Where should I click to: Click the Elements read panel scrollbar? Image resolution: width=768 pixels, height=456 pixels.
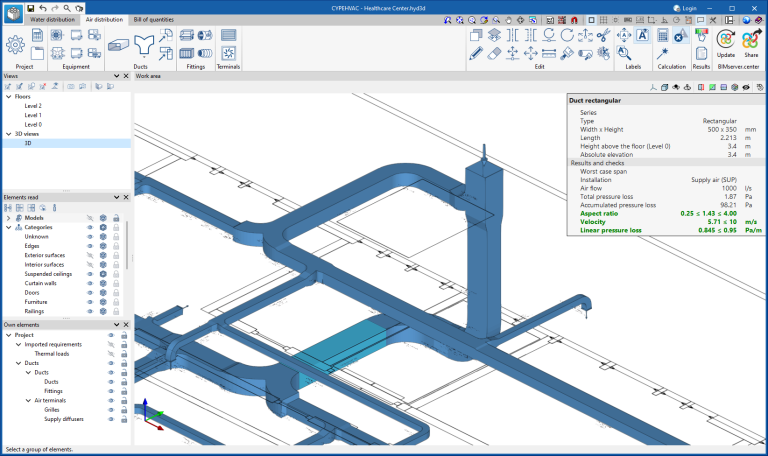[127, 245]
